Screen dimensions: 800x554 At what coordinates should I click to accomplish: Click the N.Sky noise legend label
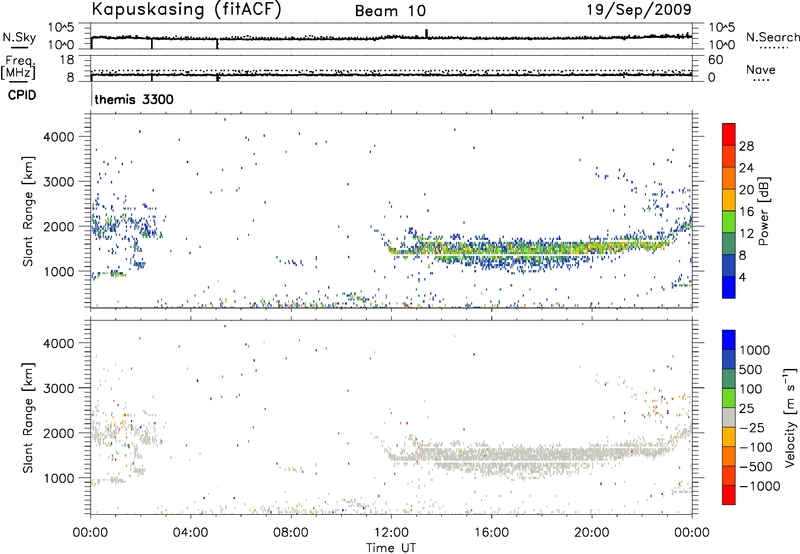(x=20, y=37)
